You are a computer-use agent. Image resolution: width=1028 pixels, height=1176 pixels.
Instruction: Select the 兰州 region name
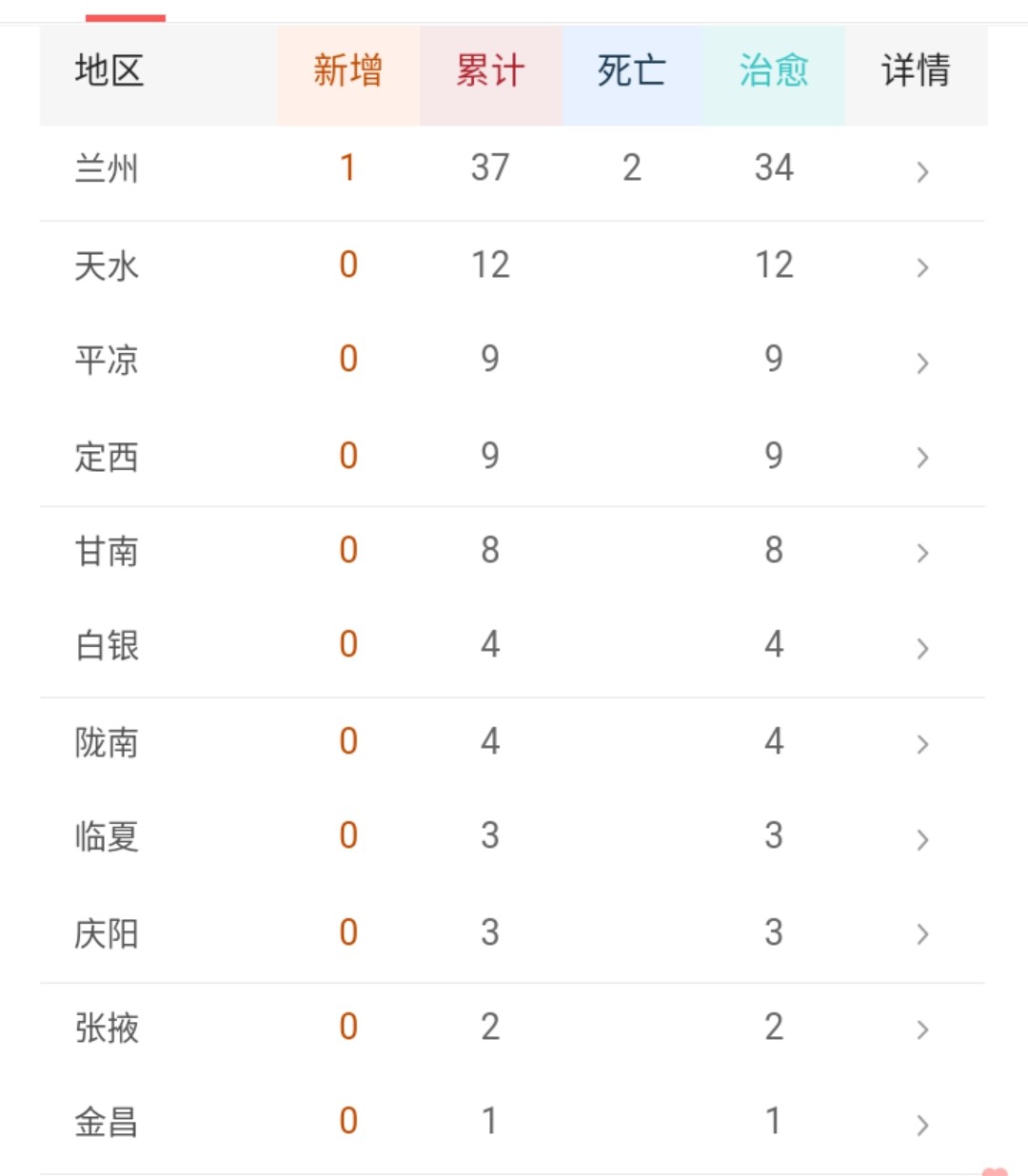tap(107, 169)
